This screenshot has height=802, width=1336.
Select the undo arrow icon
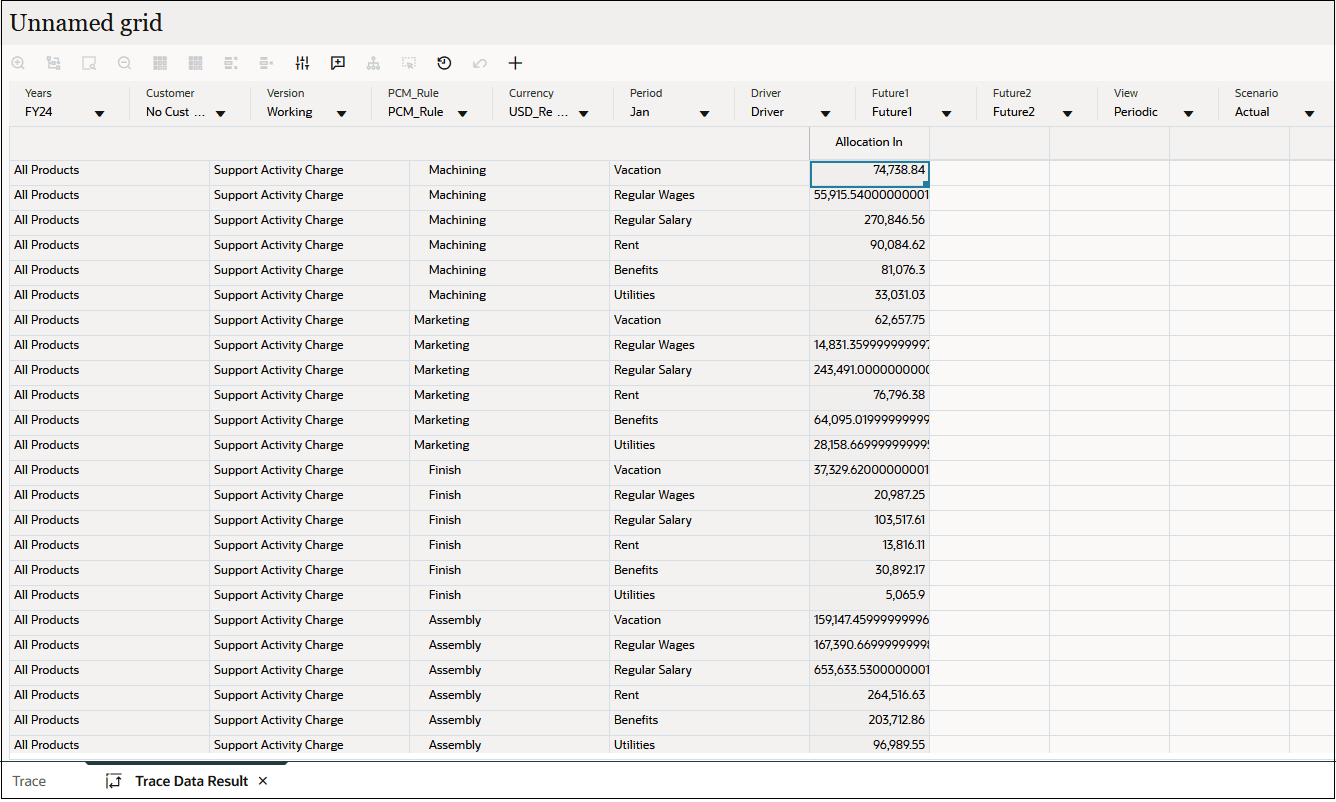[479, 63]
